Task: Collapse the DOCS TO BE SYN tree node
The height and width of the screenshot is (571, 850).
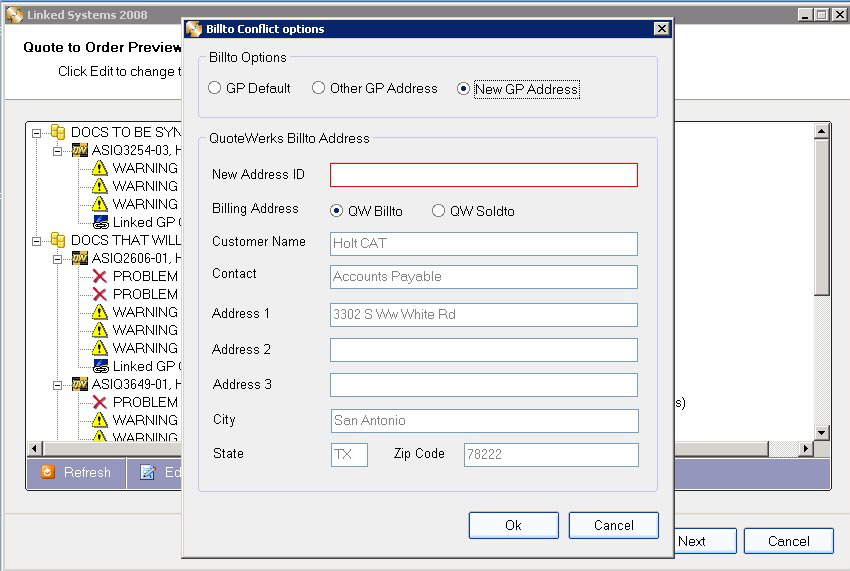Action: coord(36,133)
